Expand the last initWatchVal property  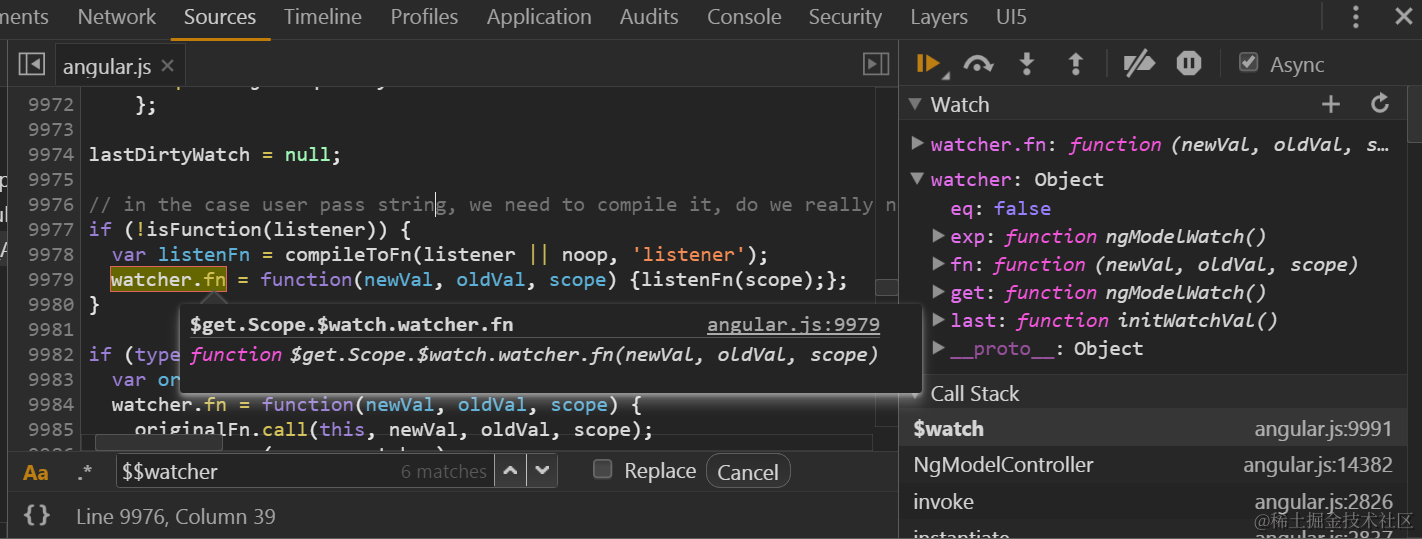point(938,320)
